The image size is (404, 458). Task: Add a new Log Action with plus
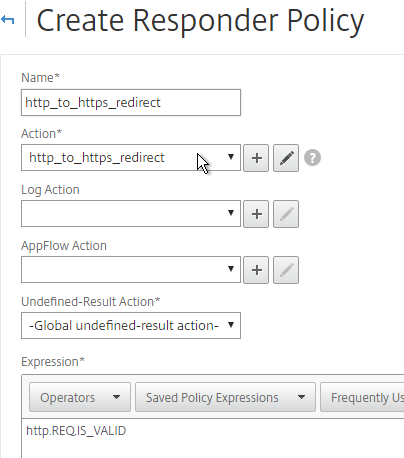(x=256, y=214)
